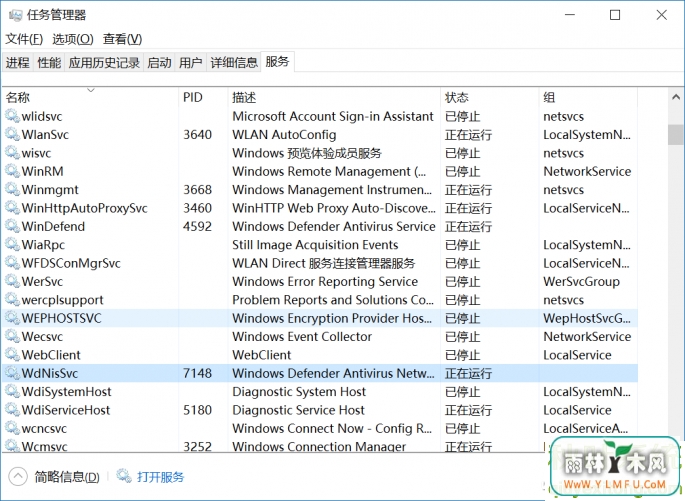Select the 服务 tab
This screenshot has width=685, height=501.
click(x=277, y=62)
